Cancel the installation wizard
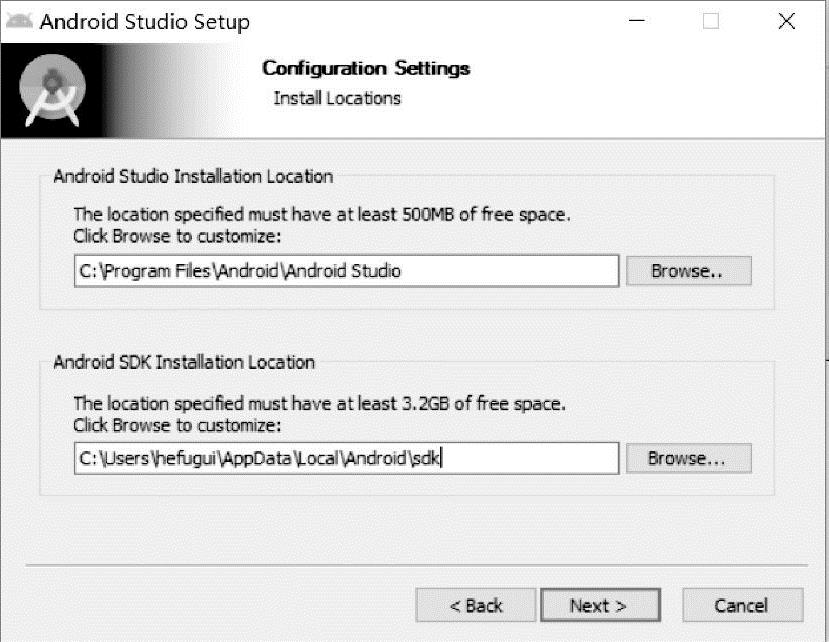Image resolution: width=829 pixels, height=642 pixels. (x=742, y=605)
